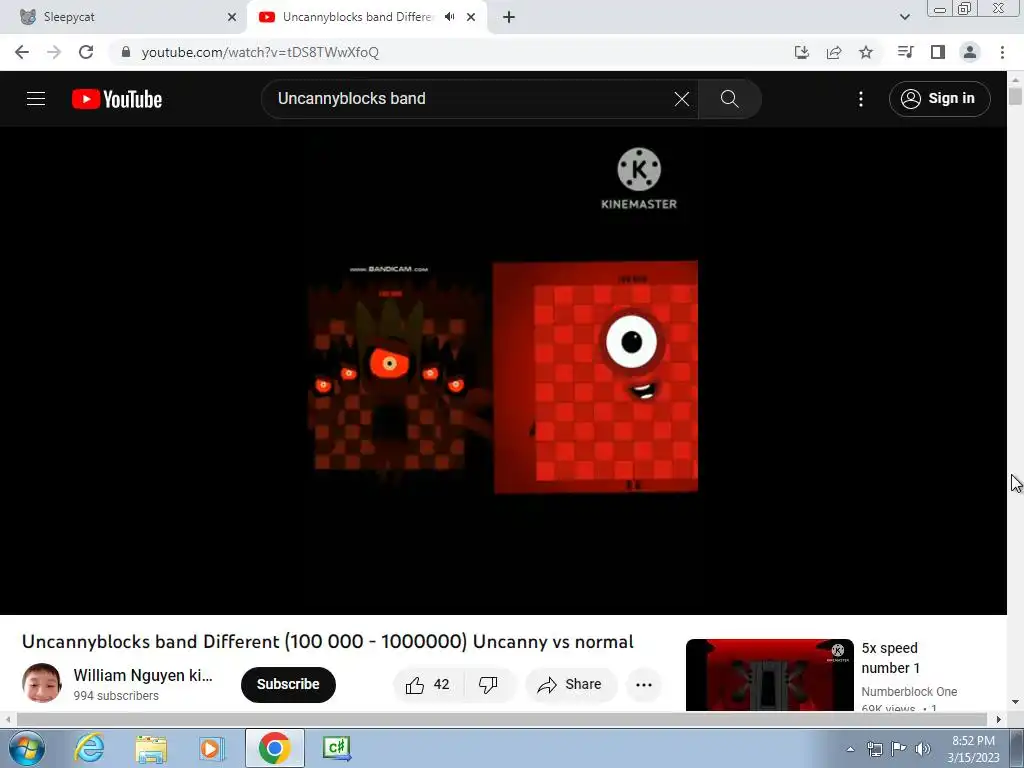Image resolution: width=1024 pixels, height=768 pixels.
Task: Open Action Center flag icon
Action: (899, 749)
